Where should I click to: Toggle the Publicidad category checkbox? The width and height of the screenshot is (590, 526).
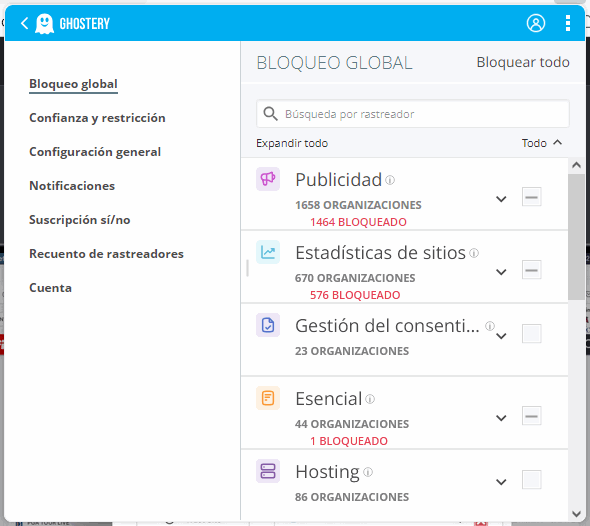pyautogui.click(x=531, y=197)
